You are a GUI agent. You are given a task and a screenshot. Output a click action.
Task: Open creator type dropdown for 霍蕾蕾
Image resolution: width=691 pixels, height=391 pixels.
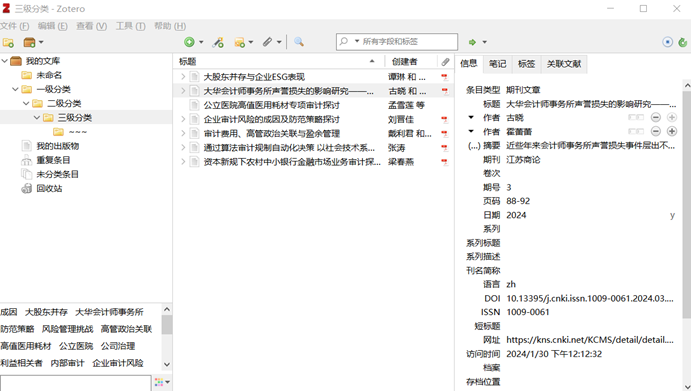pyautogui.click(x=471, y=131)
